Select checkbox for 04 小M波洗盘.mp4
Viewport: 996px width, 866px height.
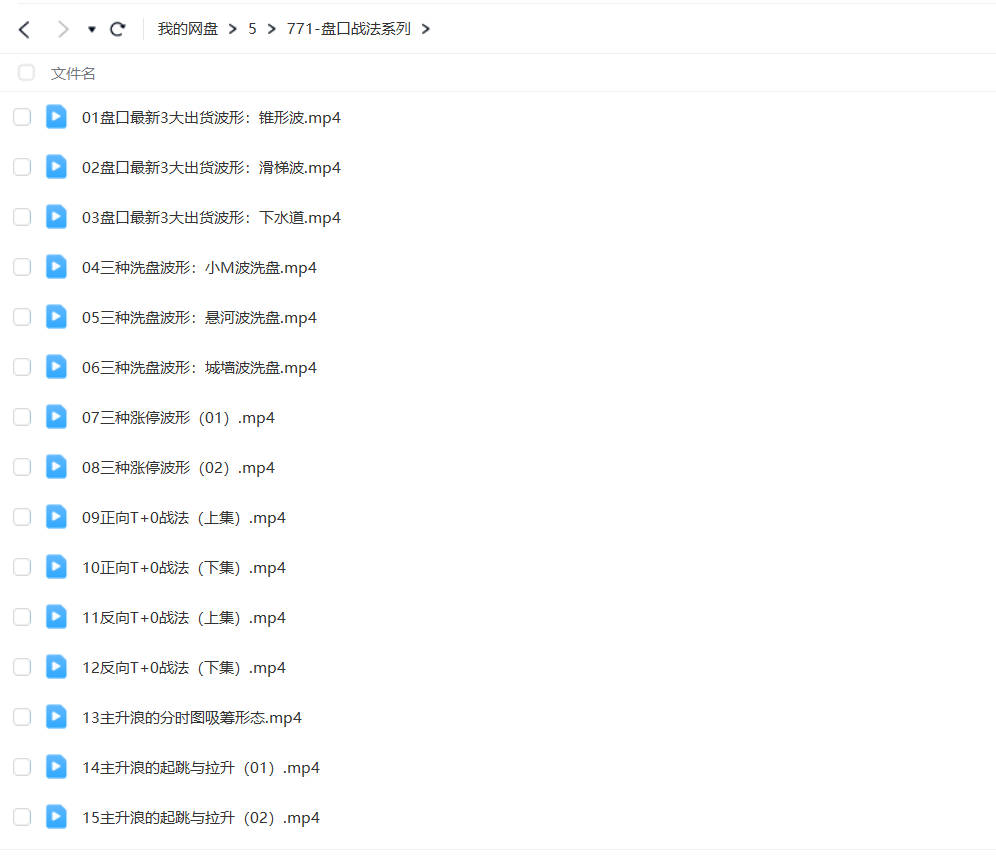(x=22, y=267)
